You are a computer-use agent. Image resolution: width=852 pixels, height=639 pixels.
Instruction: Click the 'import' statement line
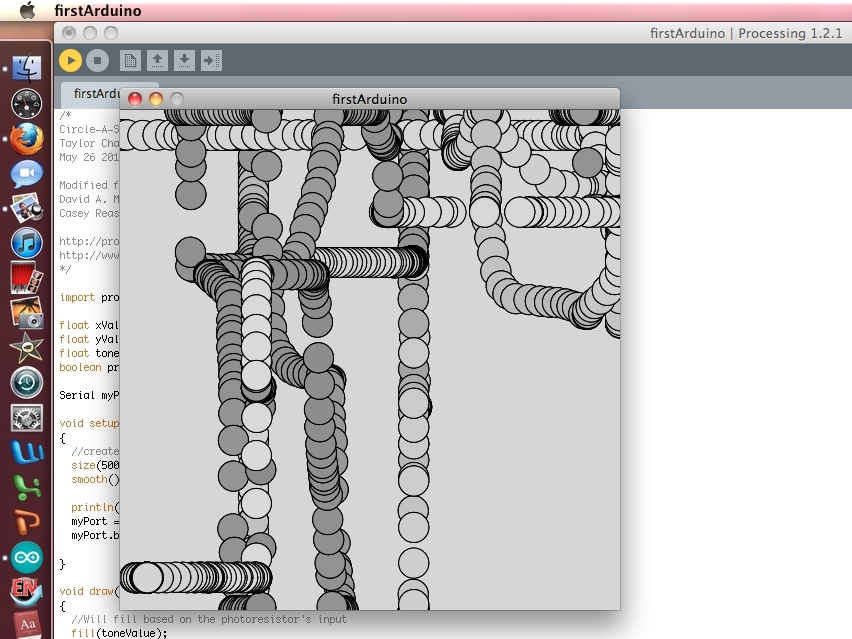point(89,297)
